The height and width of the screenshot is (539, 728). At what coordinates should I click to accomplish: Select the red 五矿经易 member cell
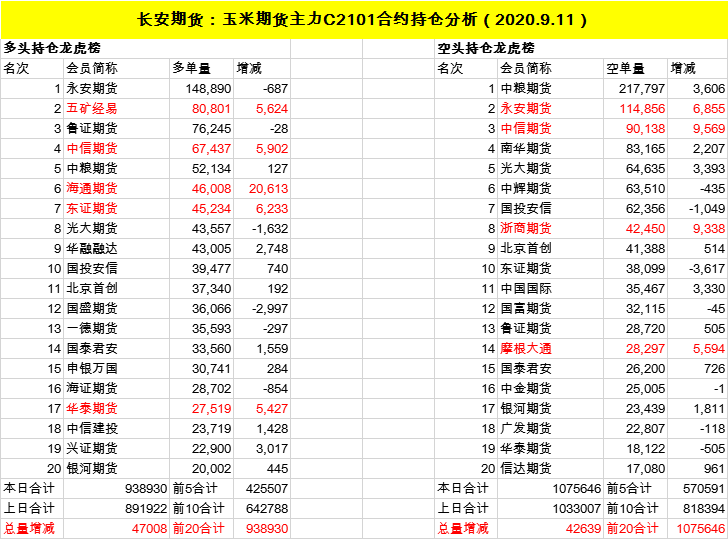pyautogui.click(x=117, y=108)
